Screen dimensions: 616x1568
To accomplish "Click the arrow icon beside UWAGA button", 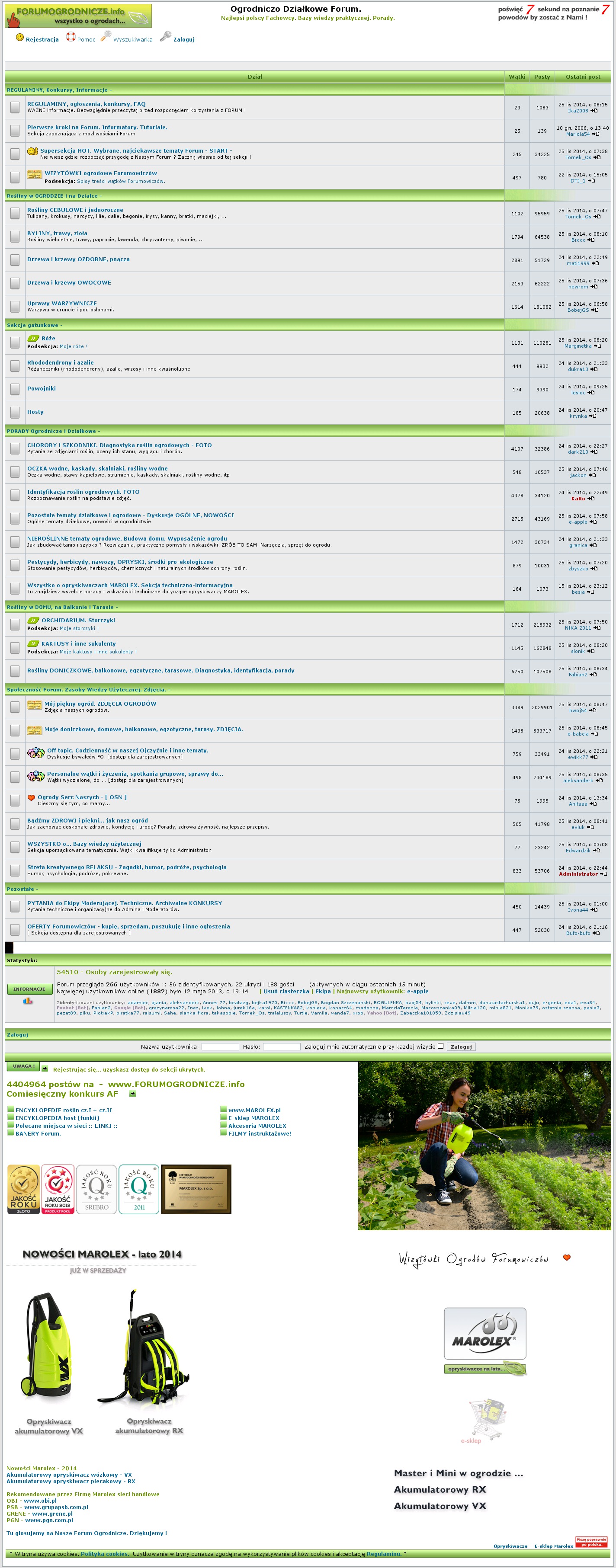I will coord(45,1068).
